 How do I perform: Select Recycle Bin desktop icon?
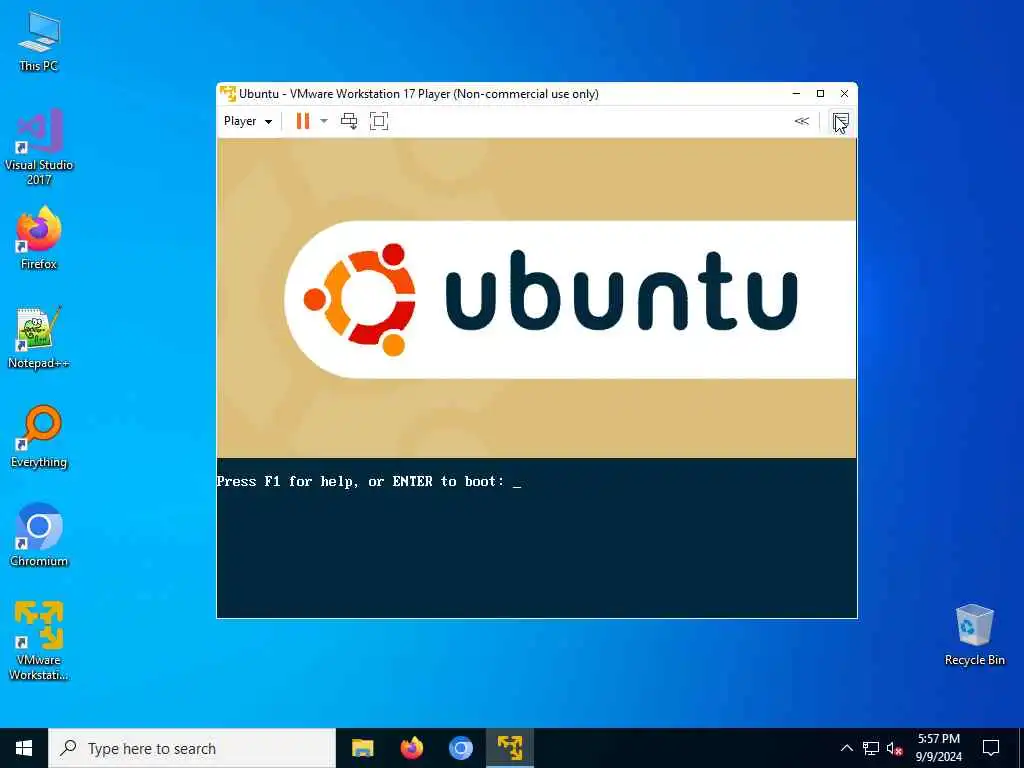pyautogui.click(x=974, y=635)
